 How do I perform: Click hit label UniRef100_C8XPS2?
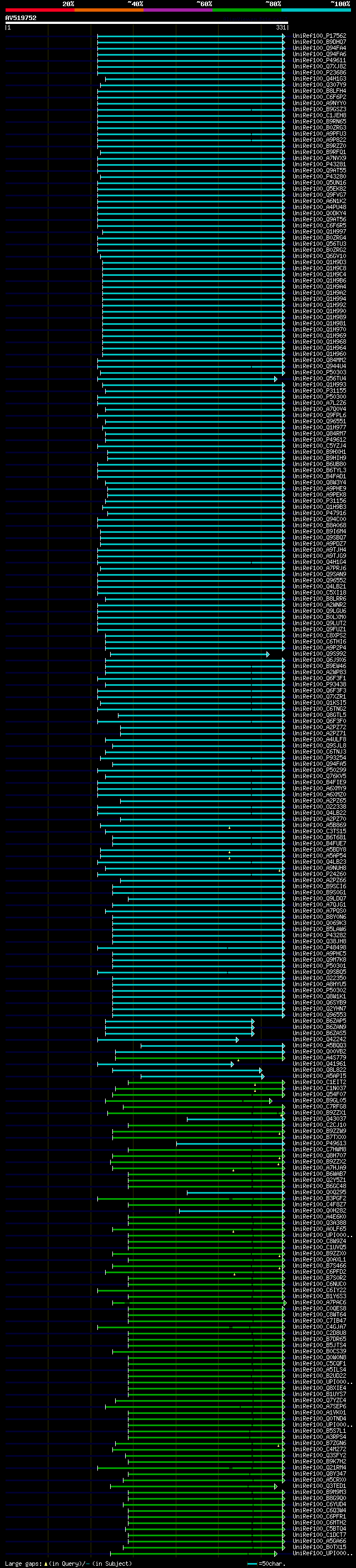pyautogui.click(x=319, y=635)
